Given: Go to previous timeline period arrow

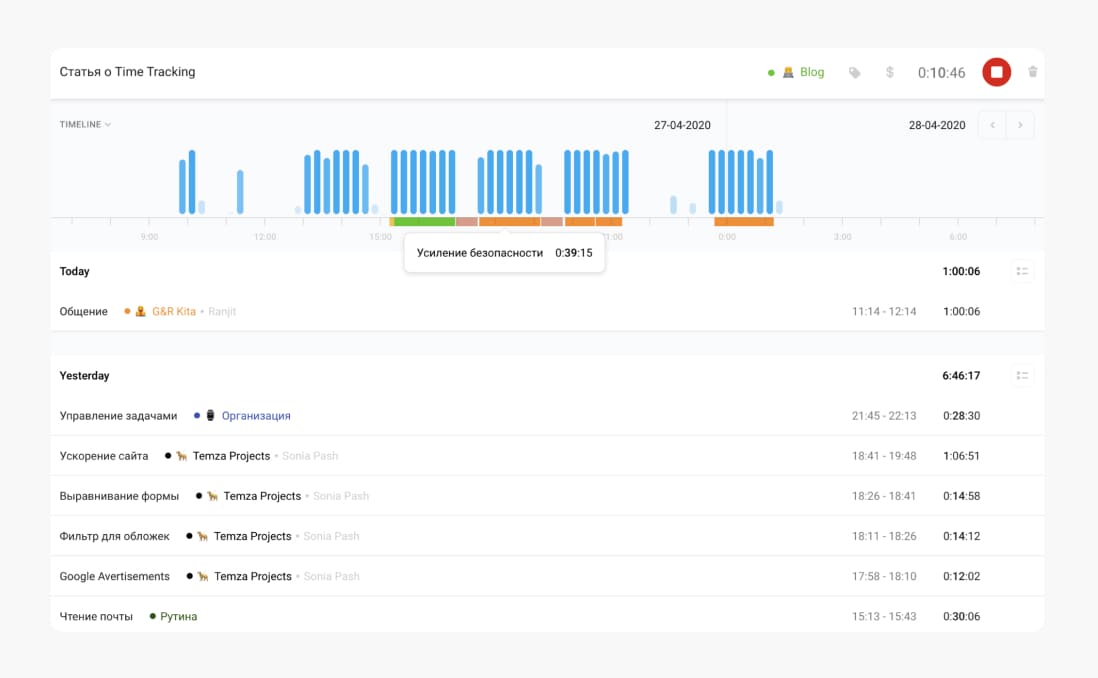Looking at the screenshot, I should 992,125.
